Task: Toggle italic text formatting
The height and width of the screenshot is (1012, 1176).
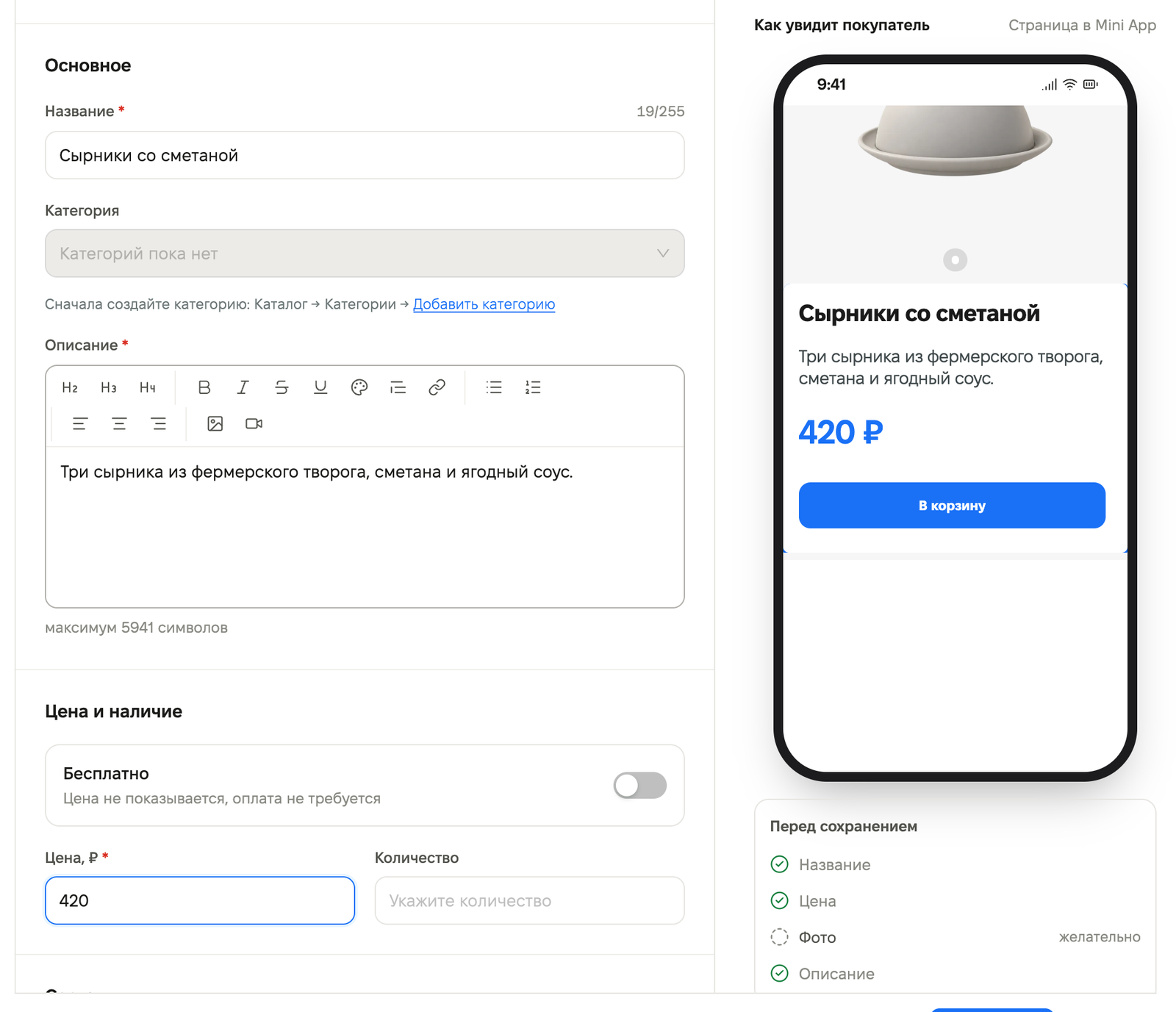Action: tap(243, 387)
